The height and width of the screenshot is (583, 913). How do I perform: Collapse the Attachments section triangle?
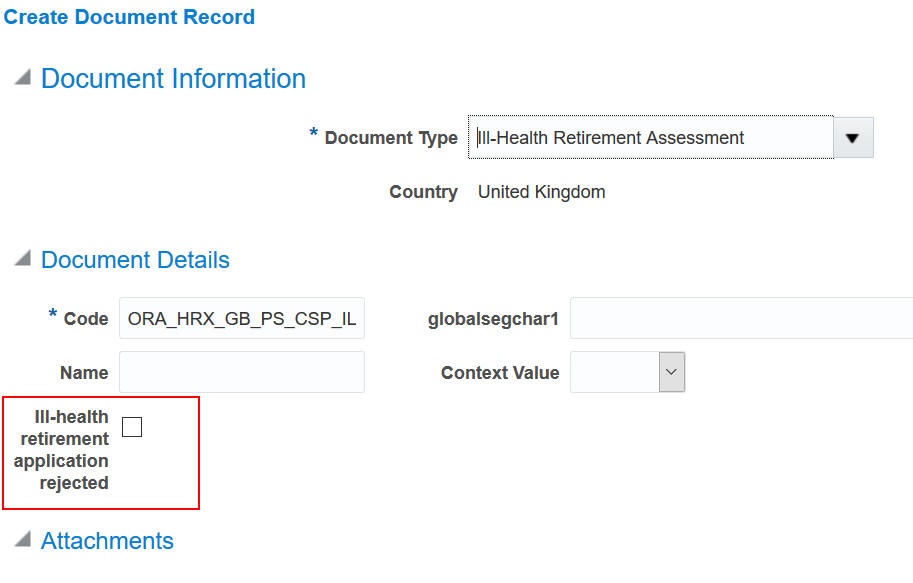[22, 541]
